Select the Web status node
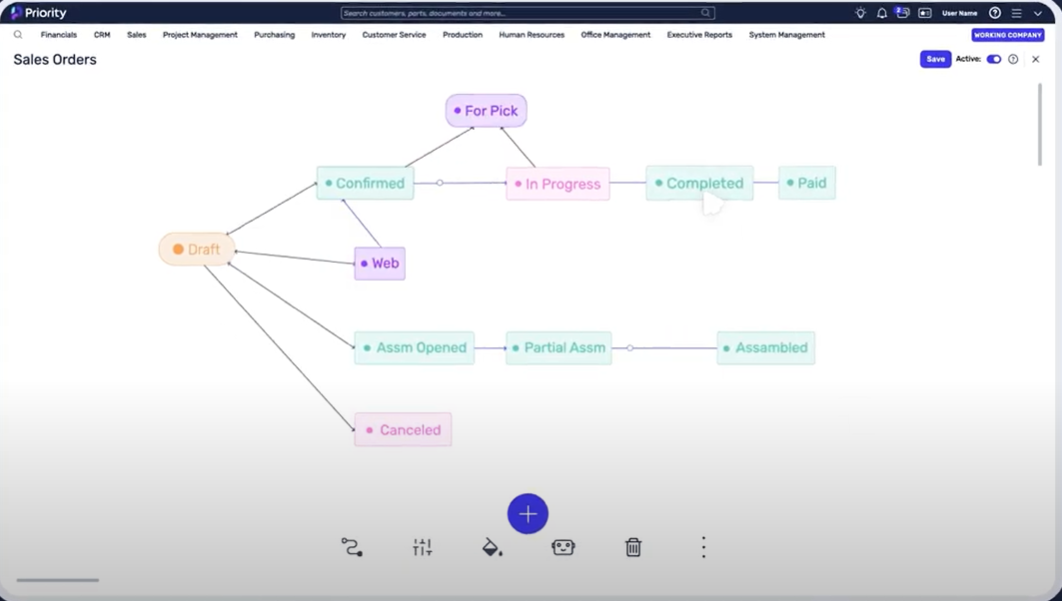Image resolution: width=1062 pixels, height=601 pixels. 380,263
